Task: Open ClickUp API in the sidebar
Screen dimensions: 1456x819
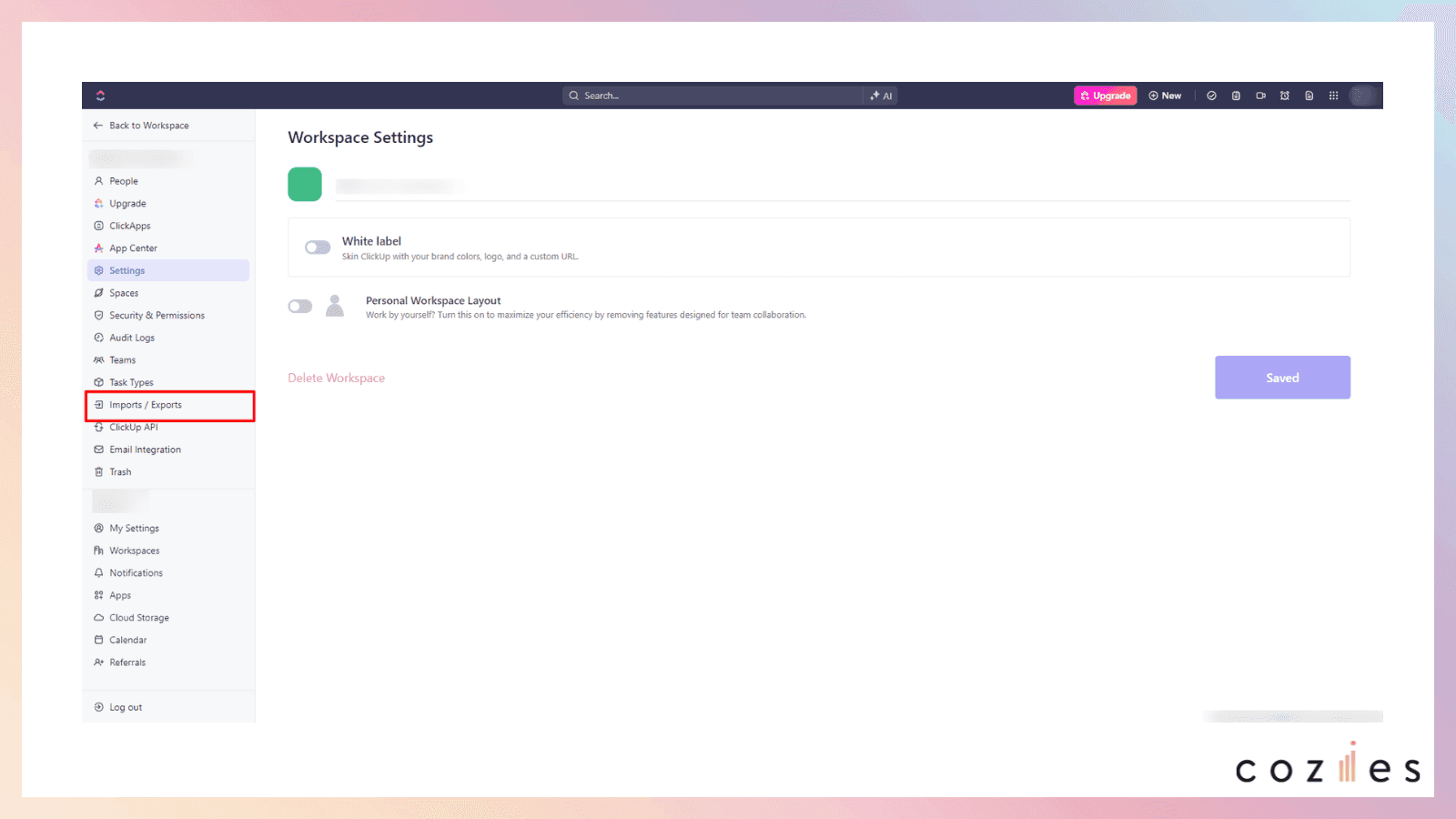Action: (x=168, y=428)
